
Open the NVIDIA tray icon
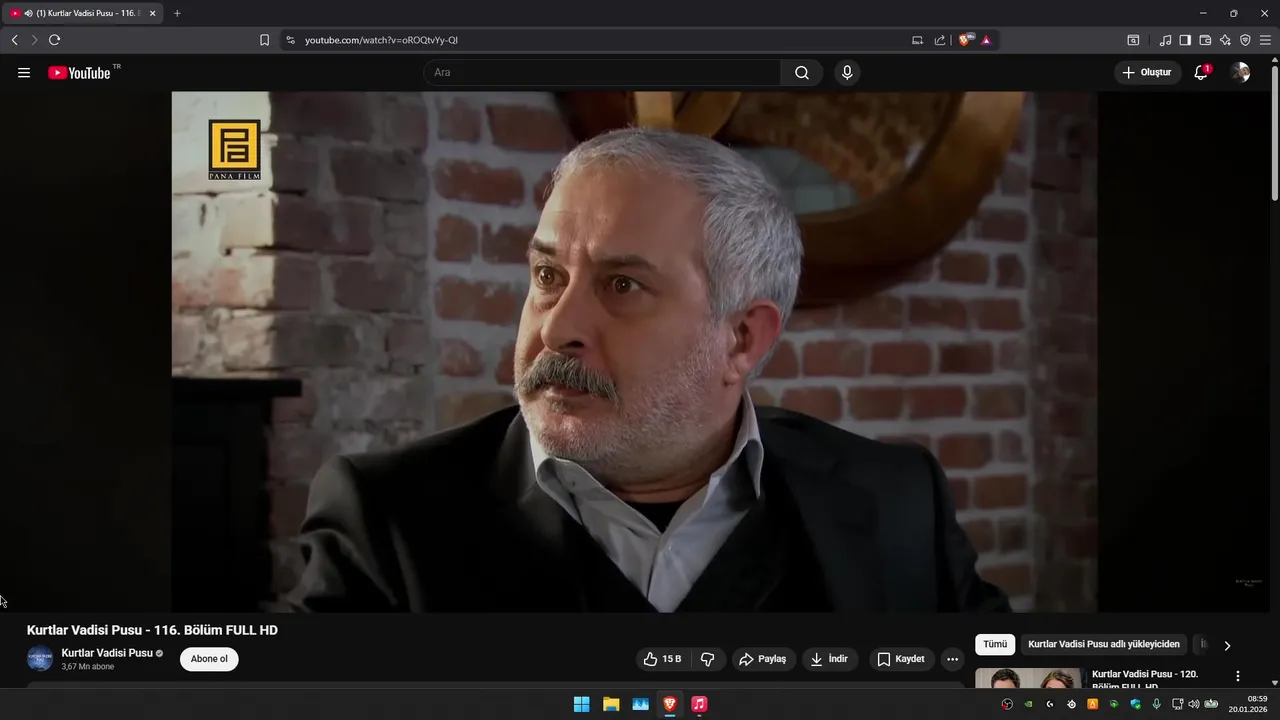1028,704
